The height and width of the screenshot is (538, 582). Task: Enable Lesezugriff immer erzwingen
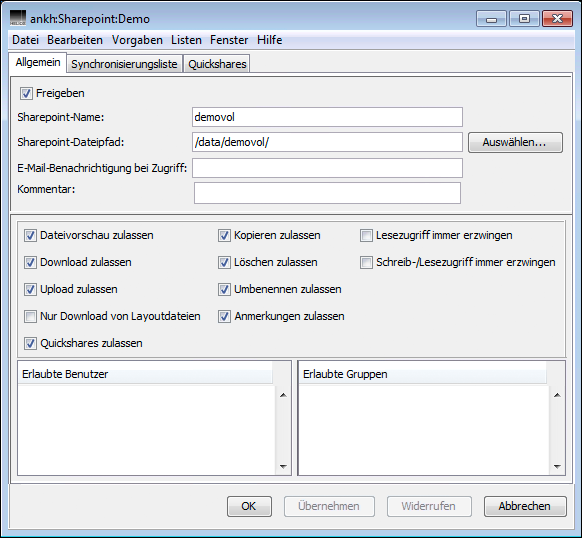366,235
